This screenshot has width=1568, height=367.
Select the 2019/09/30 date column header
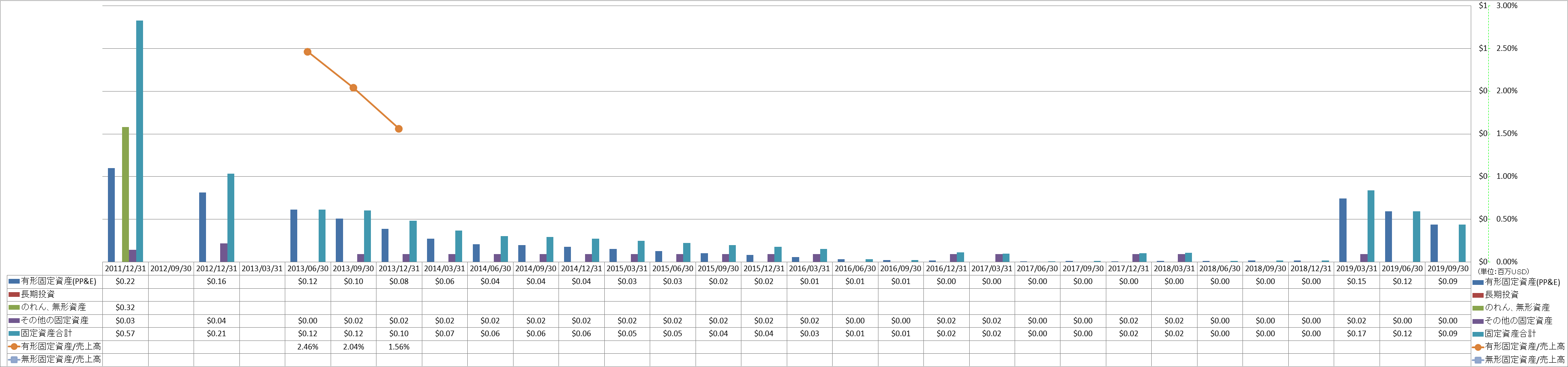[x=1448, y=269]
